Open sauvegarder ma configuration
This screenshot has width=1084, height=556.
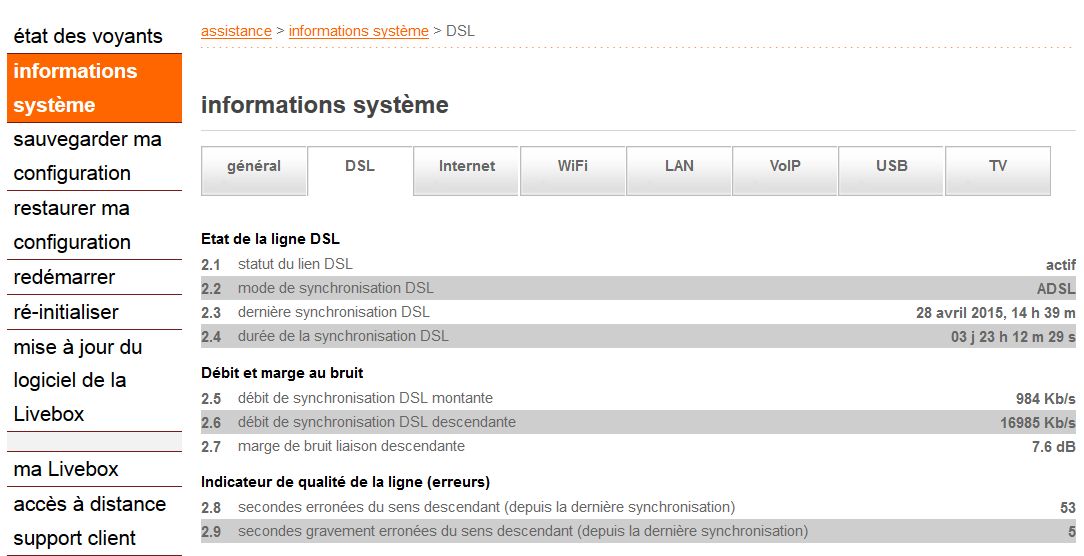(x=87, y=156)
